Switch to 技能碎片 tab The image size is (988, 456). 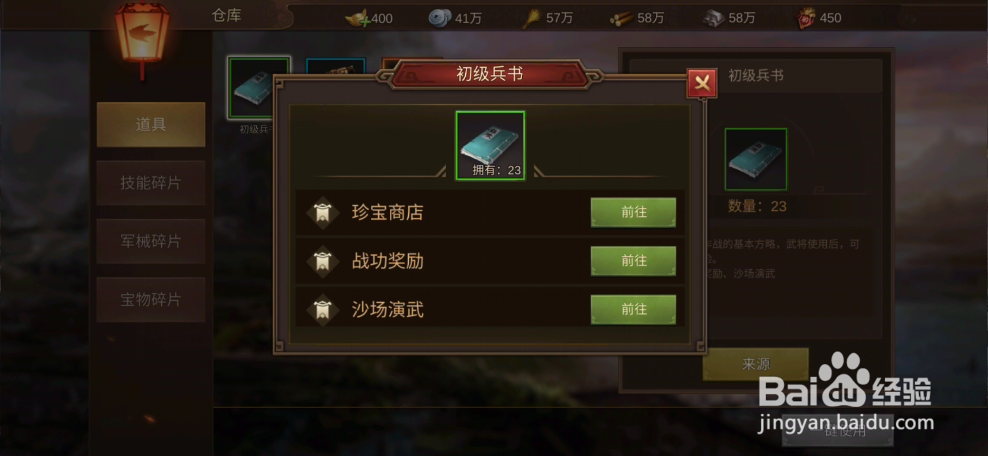tap(151, 183)
